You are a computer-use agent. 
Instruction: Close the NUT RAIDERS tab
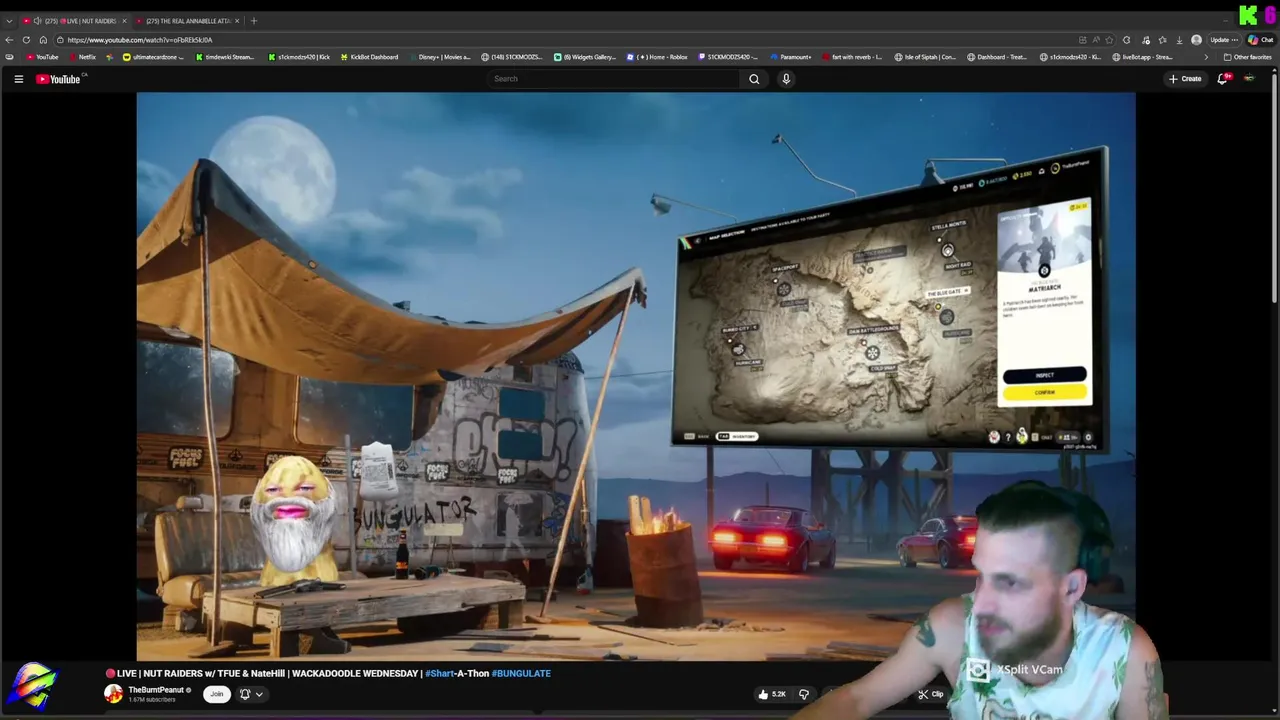tap(125, 21)
